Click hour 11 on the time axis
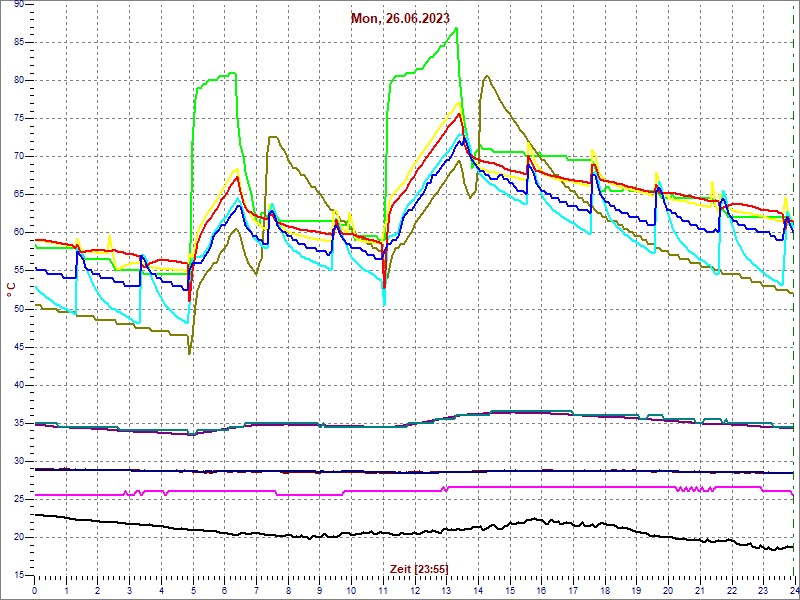 pos(383,591)
